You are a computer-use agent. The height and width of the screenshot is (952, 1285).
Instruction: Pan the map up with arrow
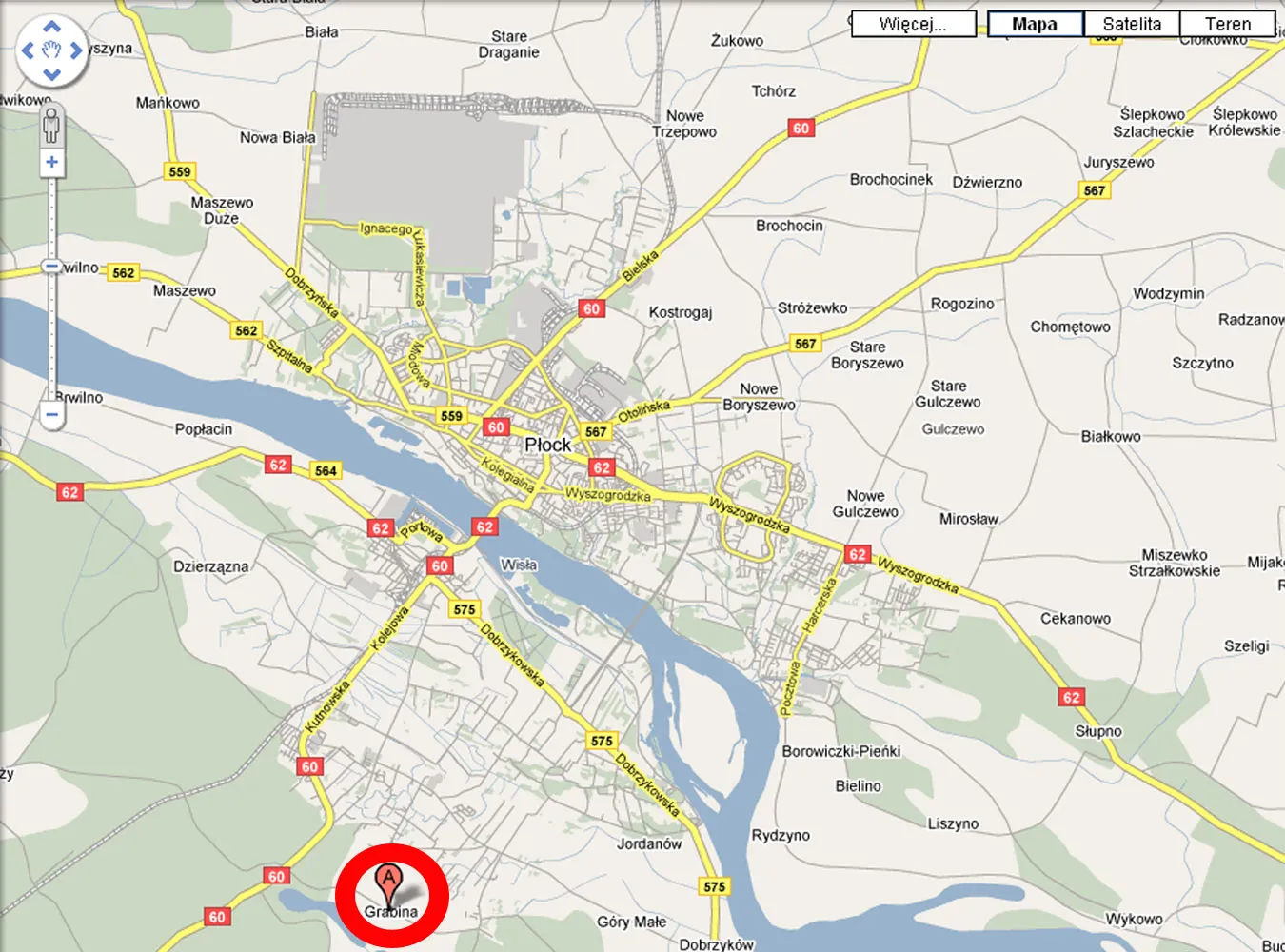(52, 27)
